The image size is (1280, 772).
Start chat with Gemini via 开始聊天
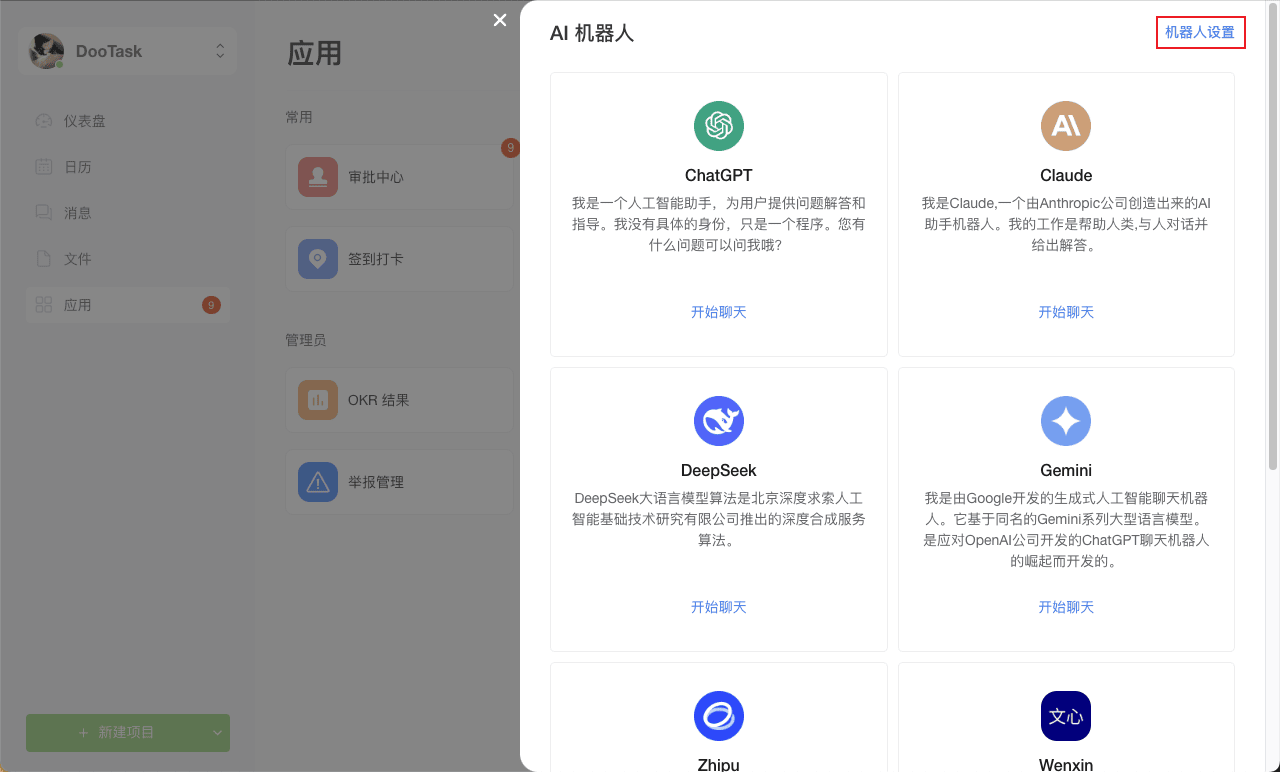point(1066,607)
